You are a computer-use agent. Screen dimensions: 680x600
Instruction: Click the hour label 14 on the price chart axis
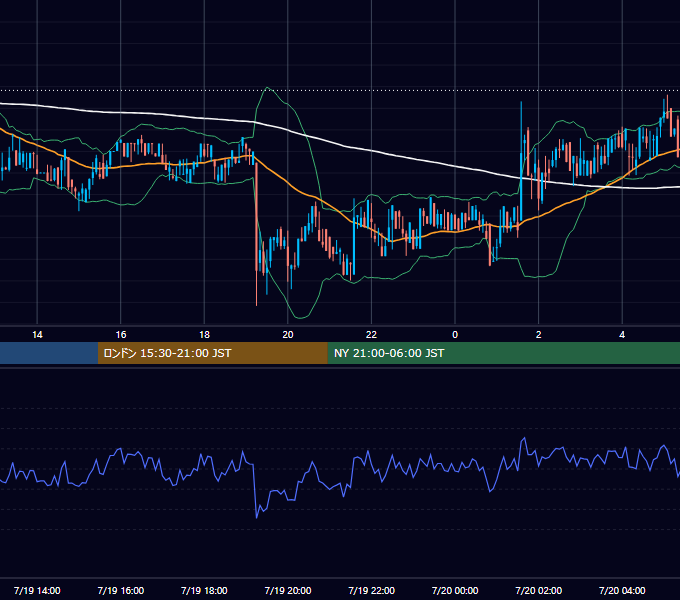(x=37, y=335)
